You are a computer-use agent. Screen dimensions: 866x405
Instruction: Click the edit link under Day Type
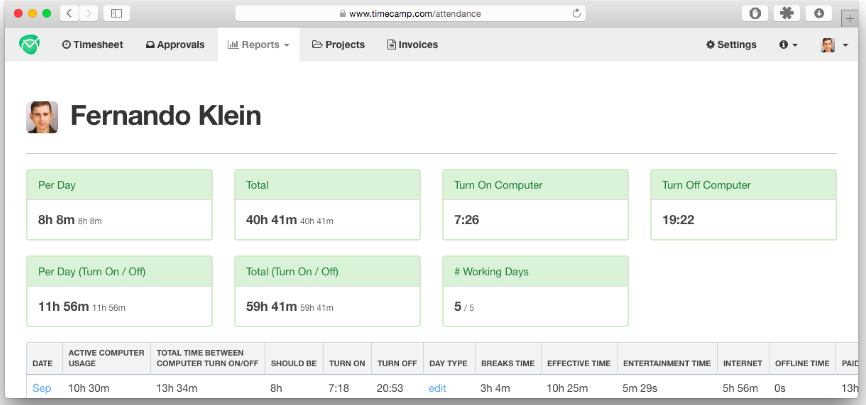(438, 387)
